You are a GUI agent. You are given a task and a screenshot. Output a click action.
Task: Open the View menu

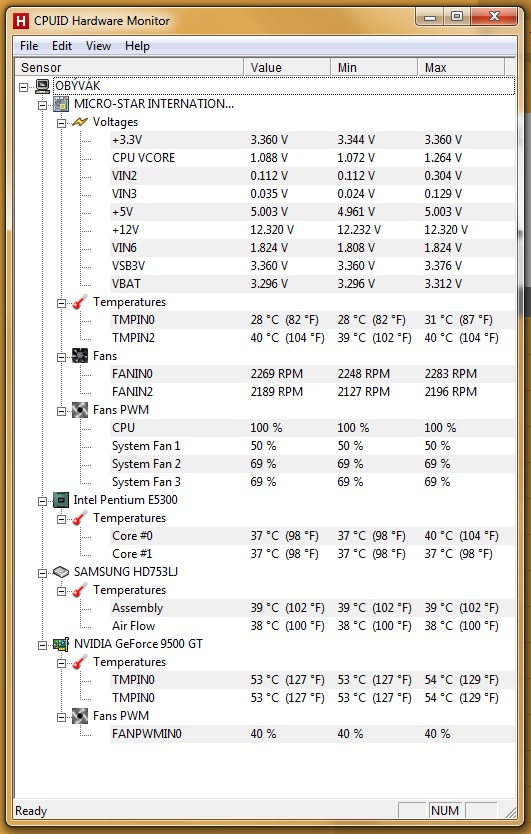[98, 46]
